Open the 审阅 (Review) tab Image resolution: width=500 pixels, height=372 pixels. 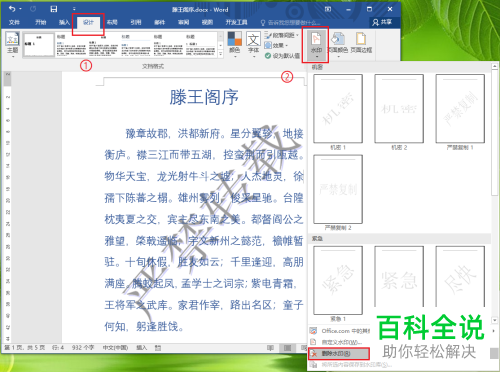tap(183, 22)
